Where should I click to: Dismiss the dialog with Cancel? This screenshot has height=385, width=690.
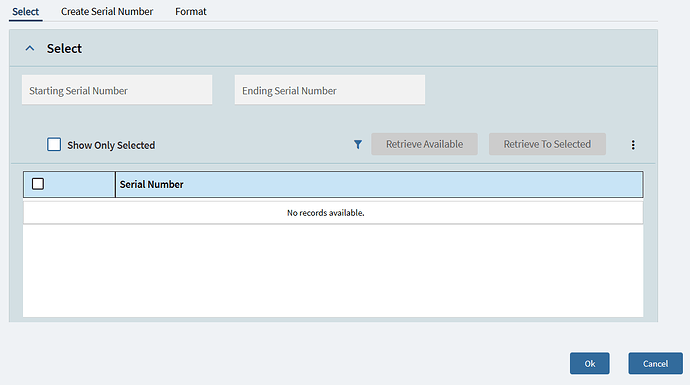655,363
